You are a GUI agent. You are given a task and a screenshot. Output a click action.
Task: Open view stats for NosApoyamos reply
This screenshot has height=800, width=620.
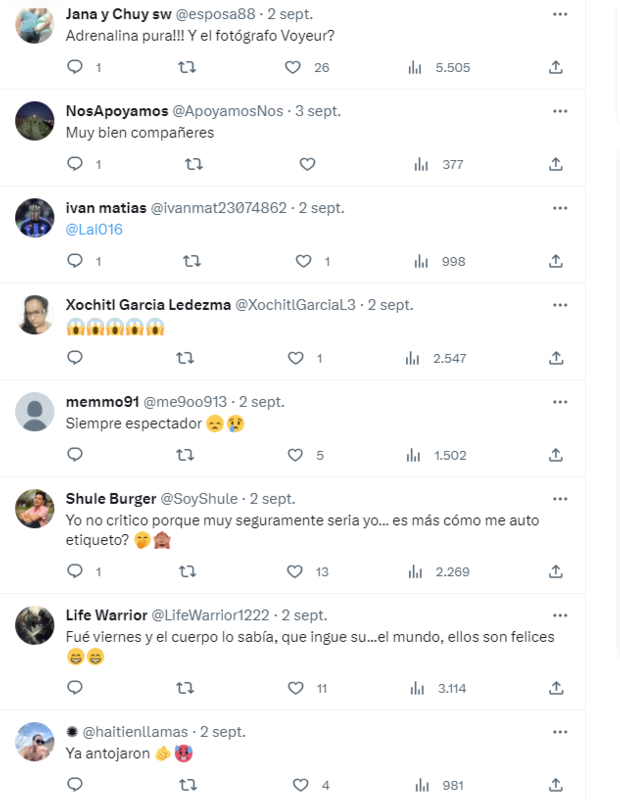pyautogui.click(x=421, y=164)
